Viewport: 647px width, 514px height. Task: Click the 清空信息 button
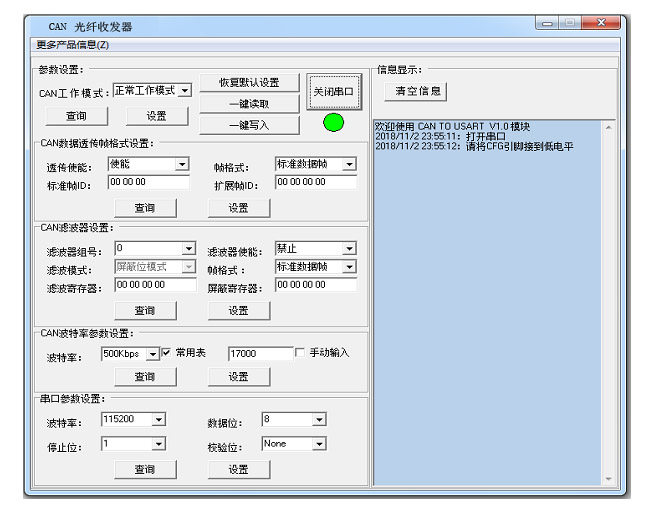coord(415,91)
